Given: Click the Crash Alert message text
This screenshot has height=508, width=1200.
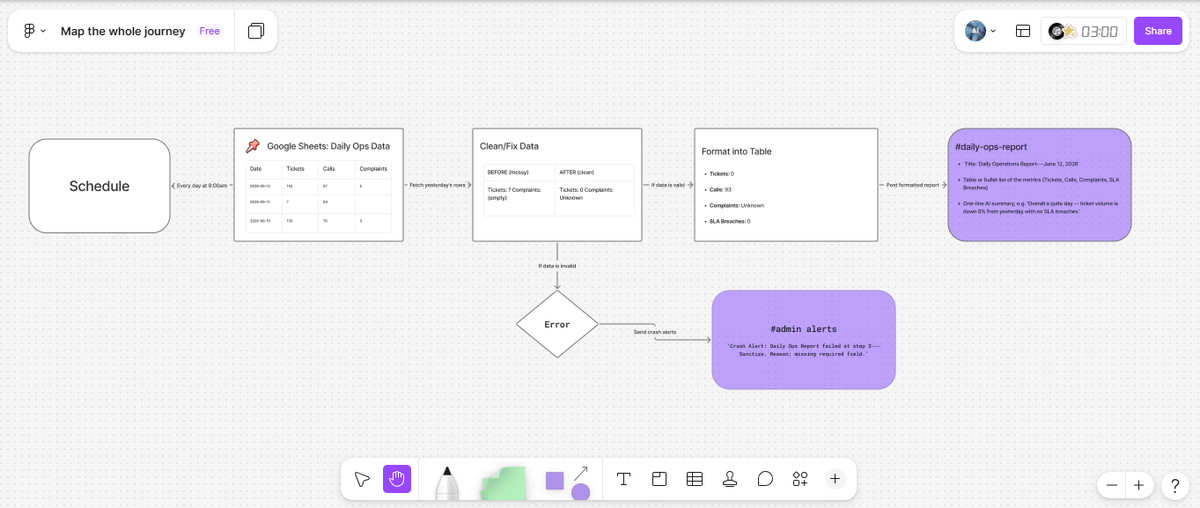Looking at the screenshot, I should 804,349.
